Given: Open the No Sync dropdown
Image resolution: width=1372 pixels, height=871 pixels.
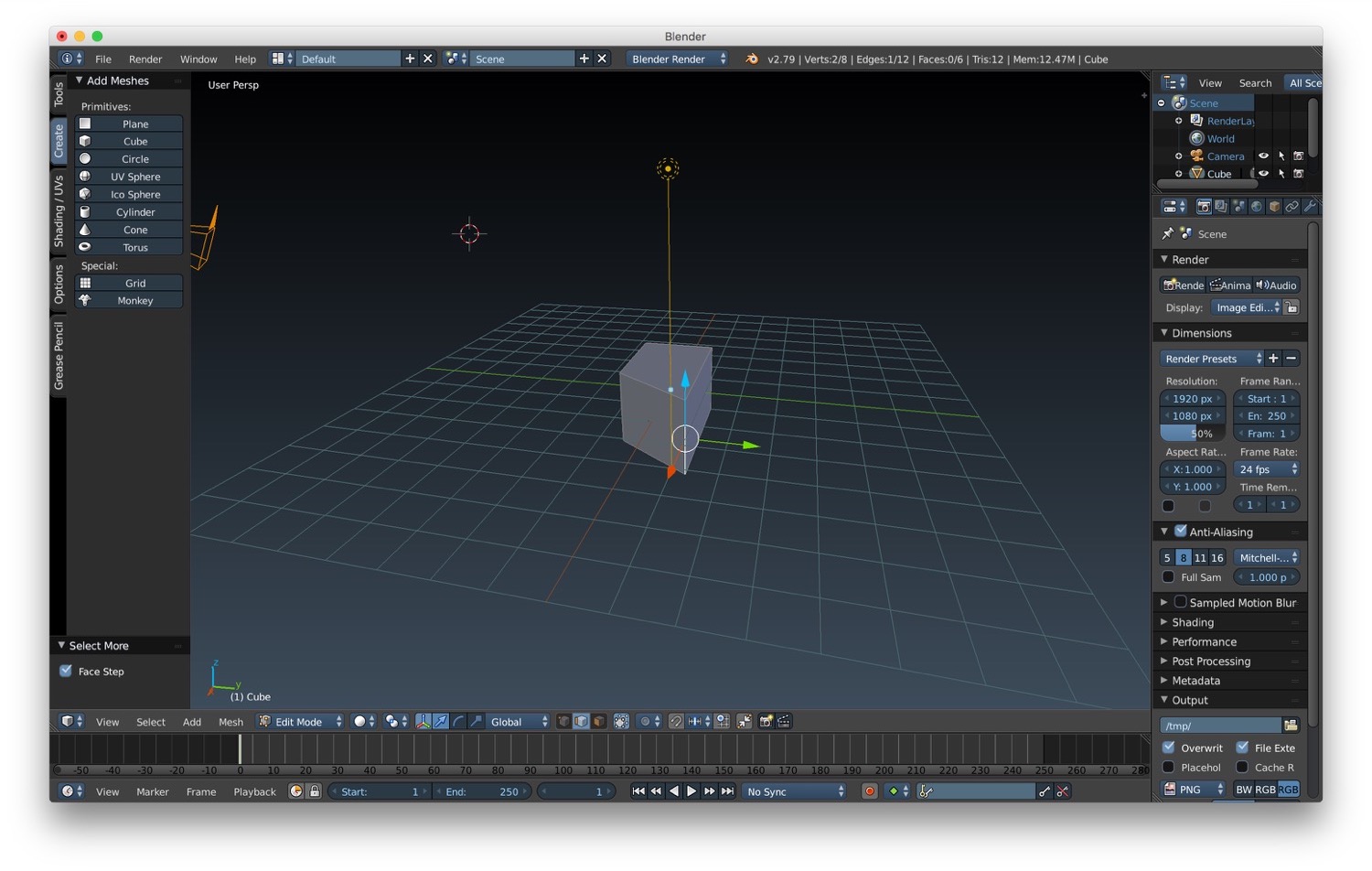Looking at the screenshot, I should pos(795,791).
